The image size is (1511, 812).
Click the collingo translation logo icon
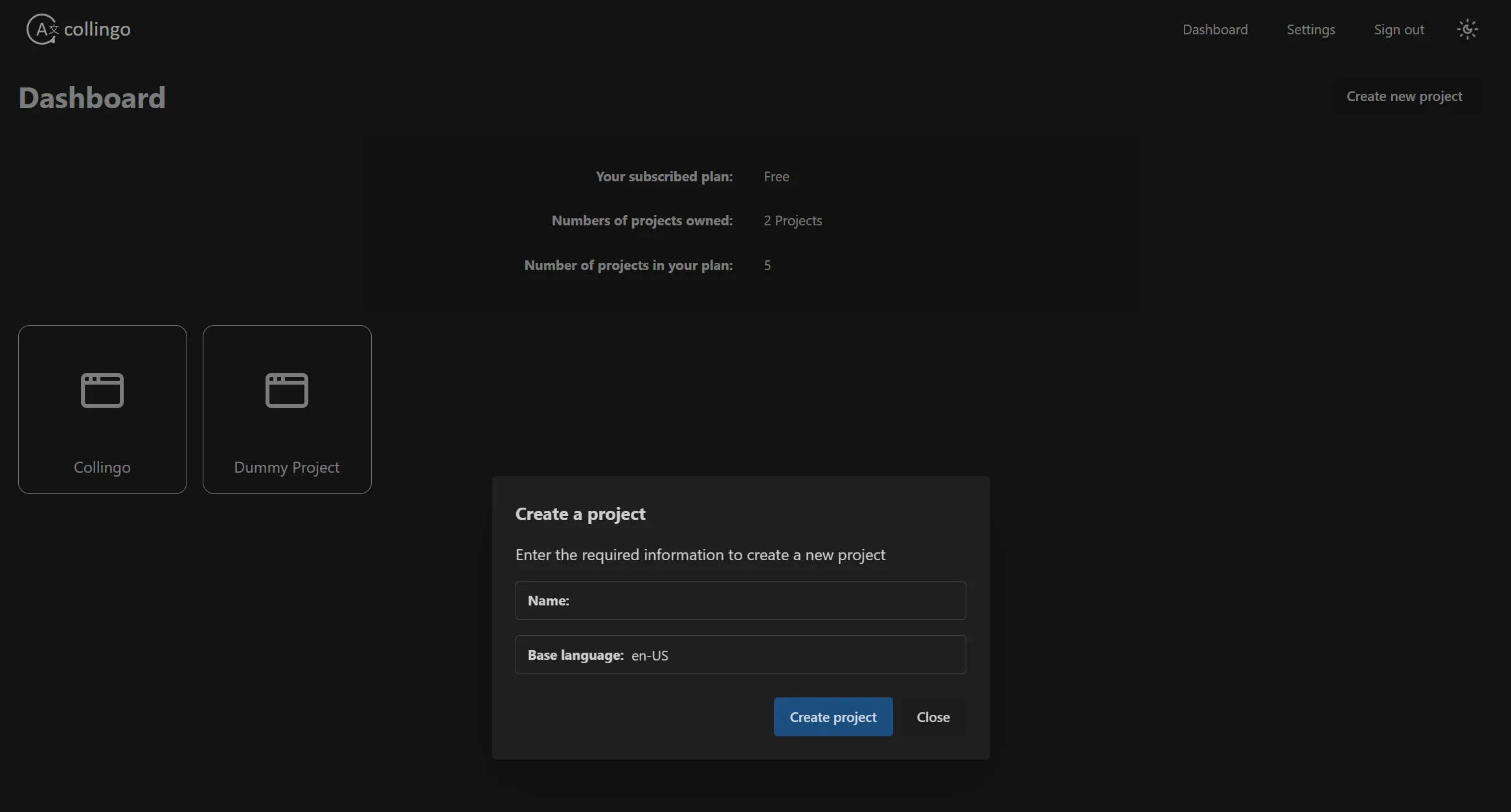(41, 28)
